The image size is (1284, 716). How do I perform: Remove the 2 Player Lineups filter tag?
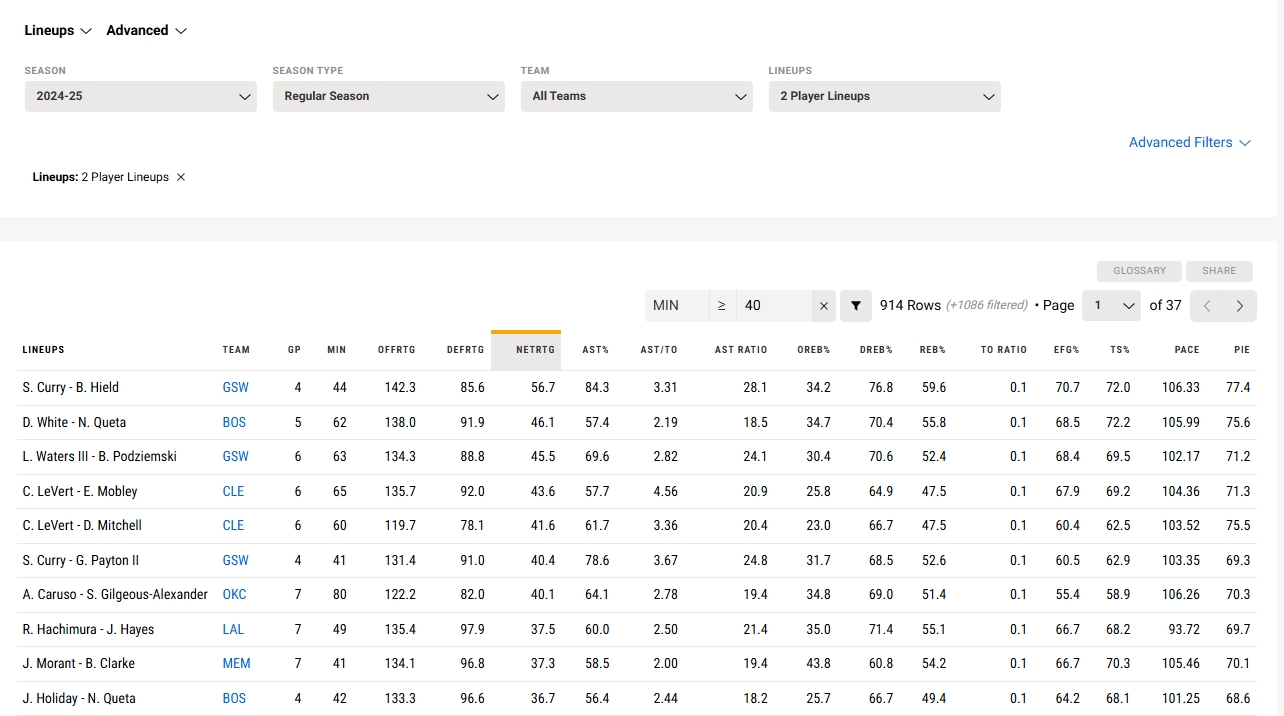[x=181, y=177]
